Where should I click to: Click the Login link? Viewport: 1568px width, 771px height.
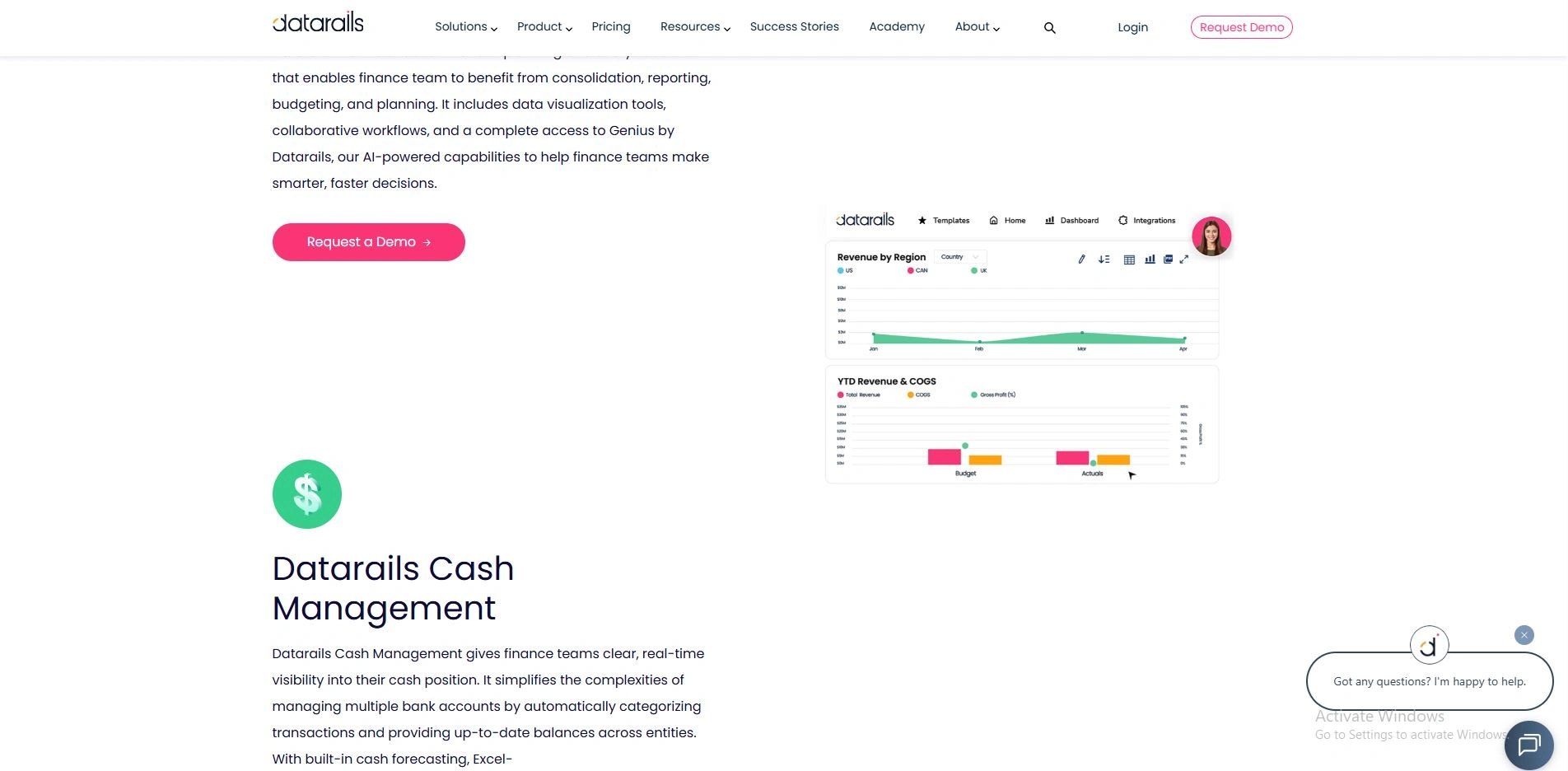tap(1132, 27)
